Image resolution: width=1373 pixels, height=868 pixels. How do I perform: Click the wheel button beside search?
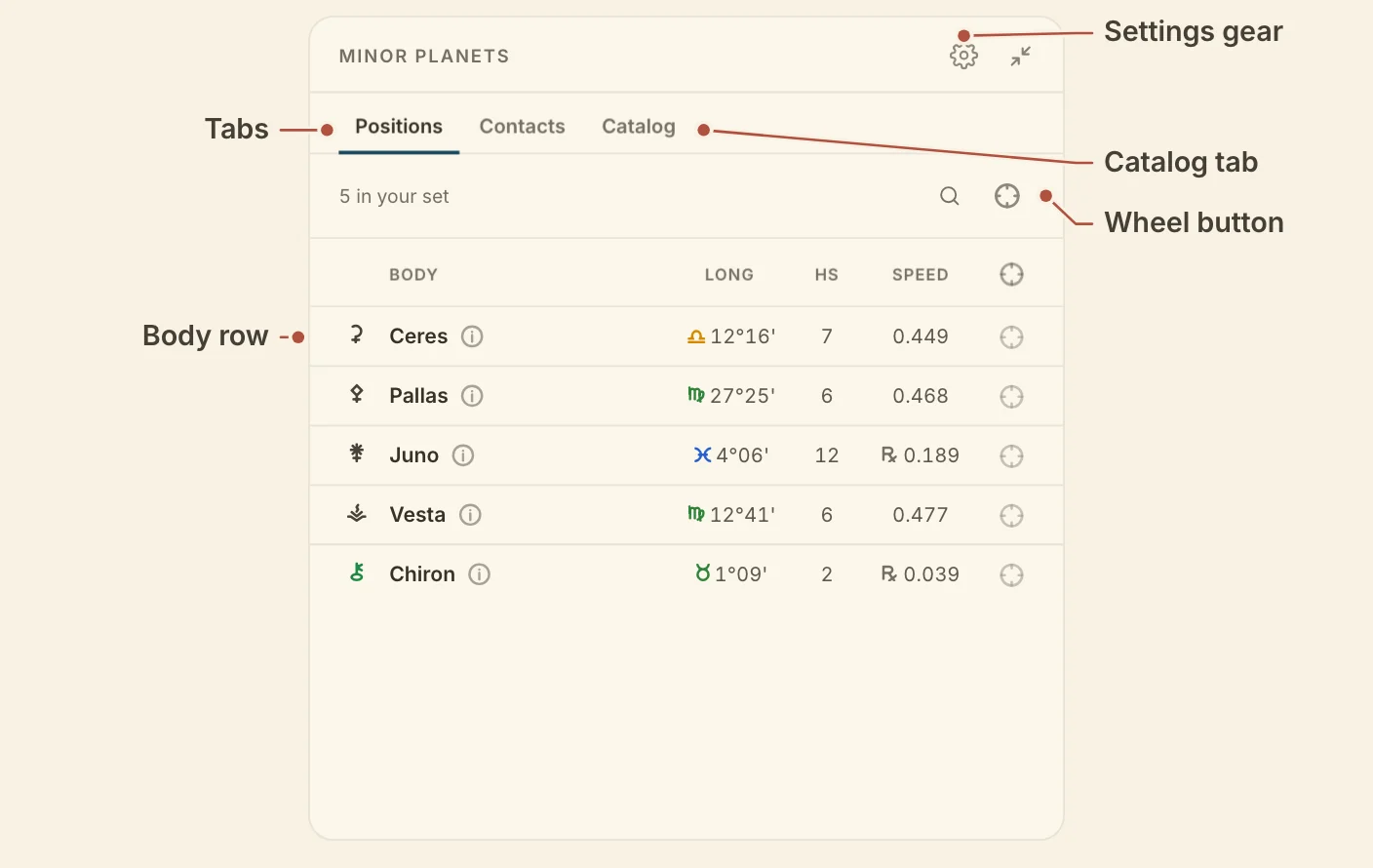click(x=1006, y=196)
